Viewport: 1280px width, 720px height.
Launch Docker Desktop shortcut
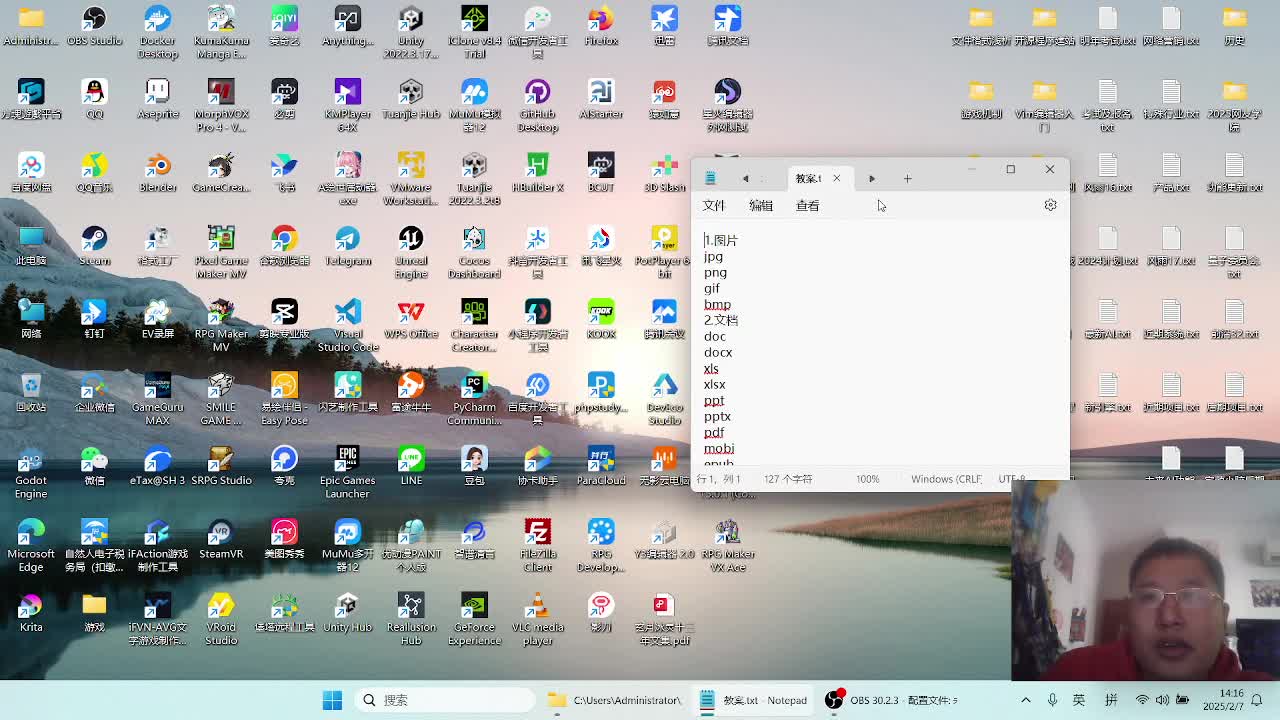(158, 32)
